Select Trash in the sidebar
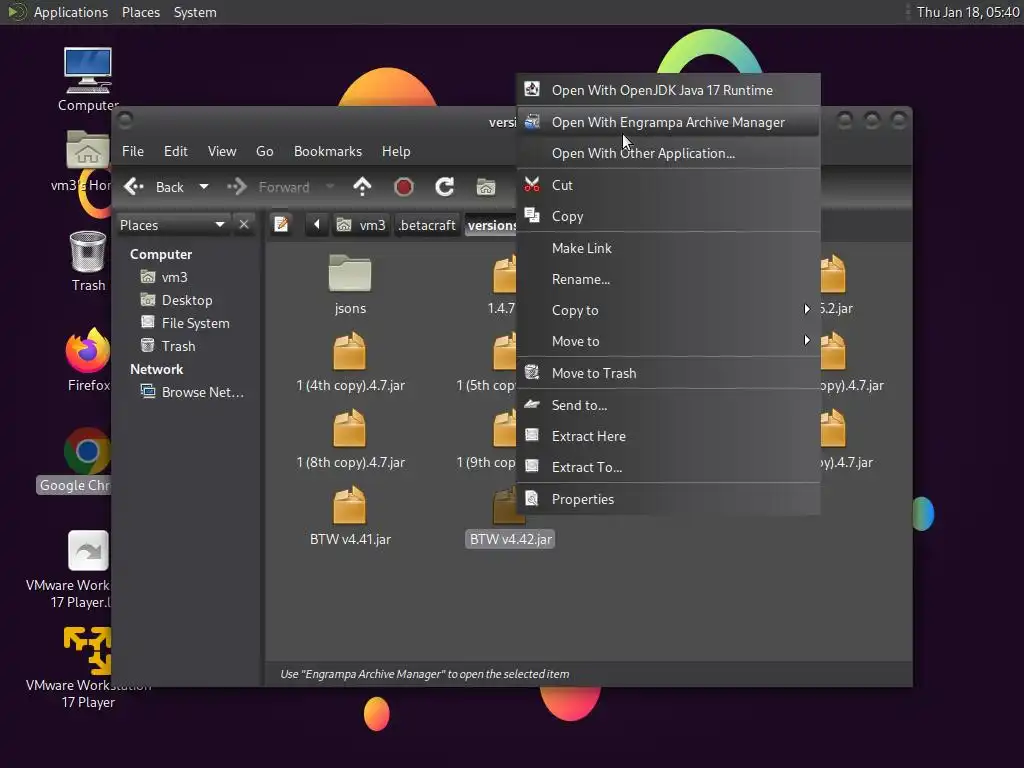The width and height of the screenshot is (1024, 768). coord(168,346)
